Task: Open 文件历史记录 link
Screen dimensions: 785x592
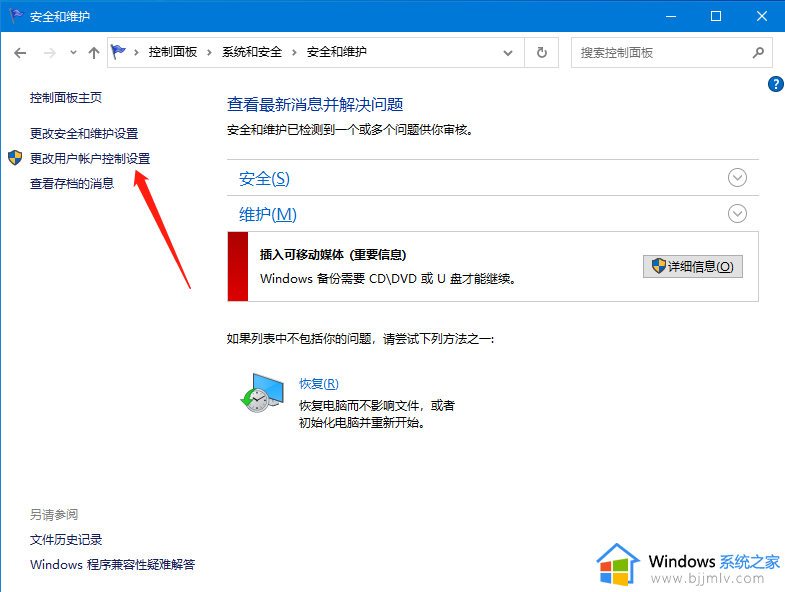Action: pyautogui.click(x=66, y=539)
